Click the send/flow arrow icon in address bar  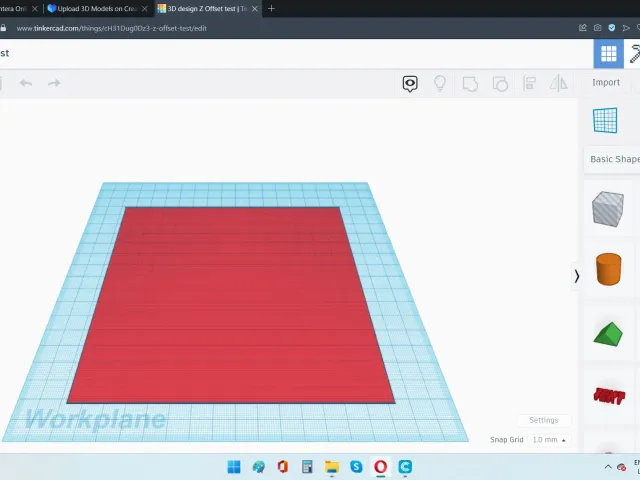coord(626,28)
